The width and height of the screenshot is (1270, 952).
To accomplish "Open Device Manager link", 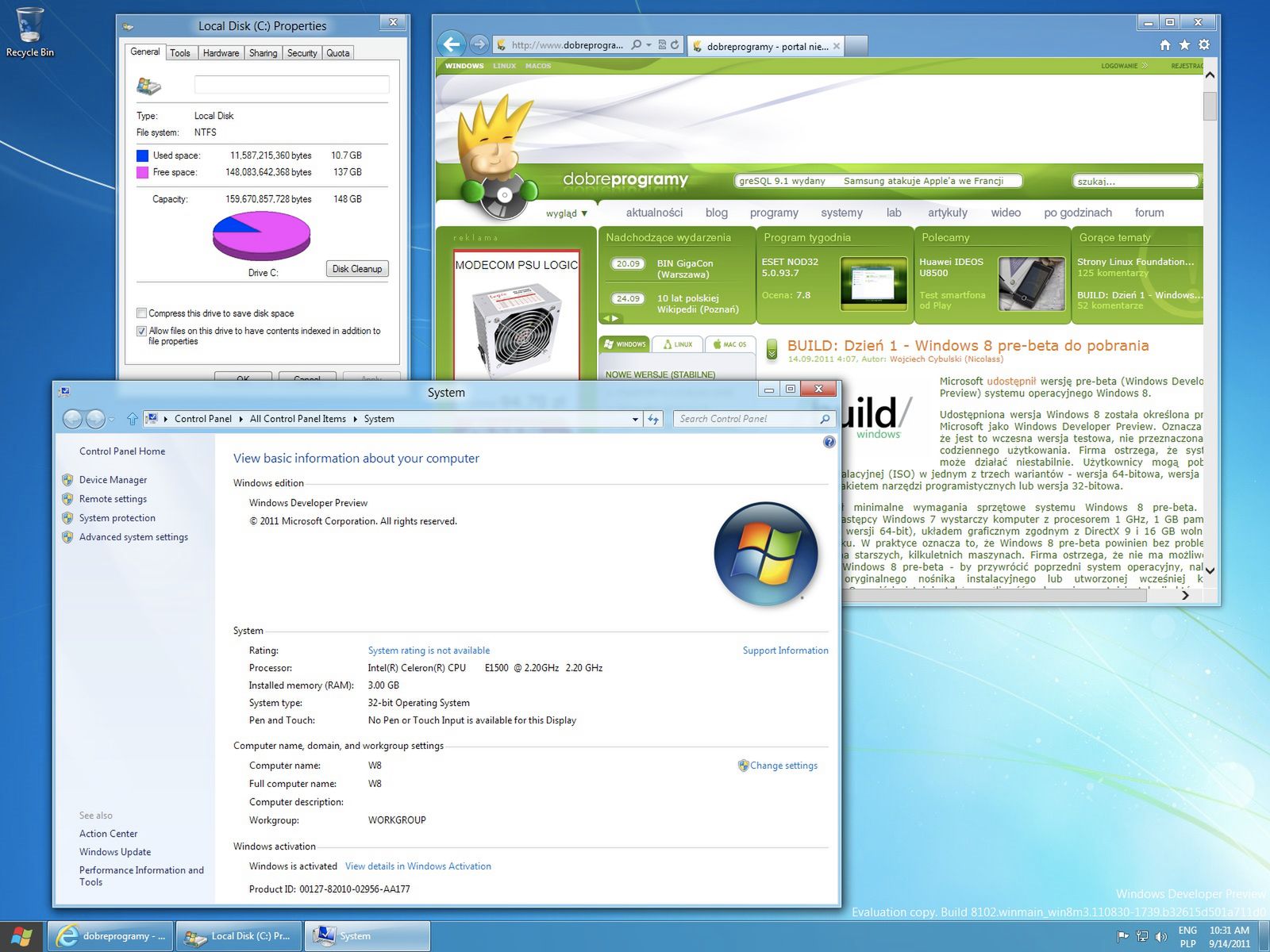I will point(113,480).
